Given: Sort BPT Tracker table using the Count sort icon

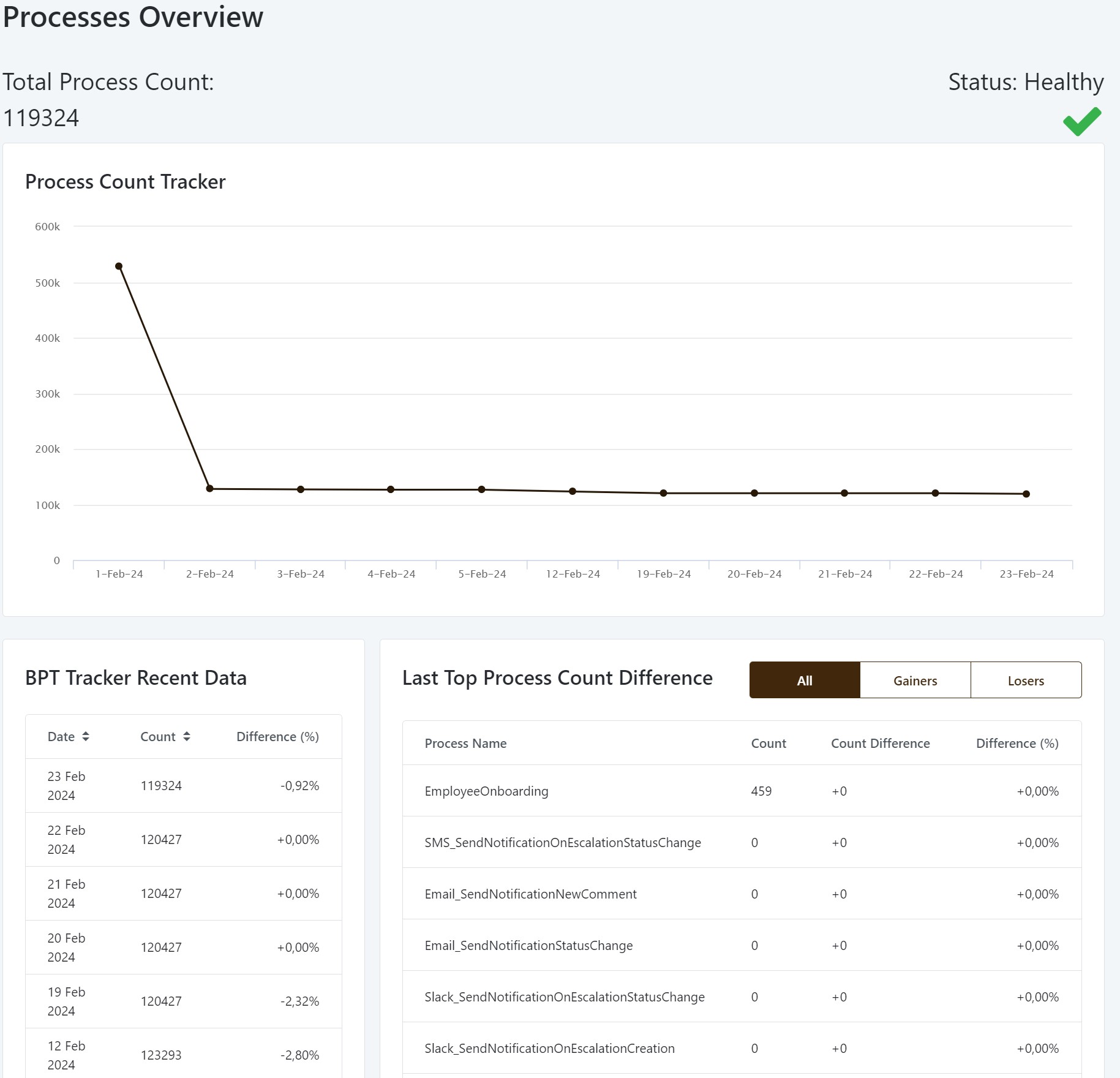Looking at the screenshot, I should click(x=187, y=736).
